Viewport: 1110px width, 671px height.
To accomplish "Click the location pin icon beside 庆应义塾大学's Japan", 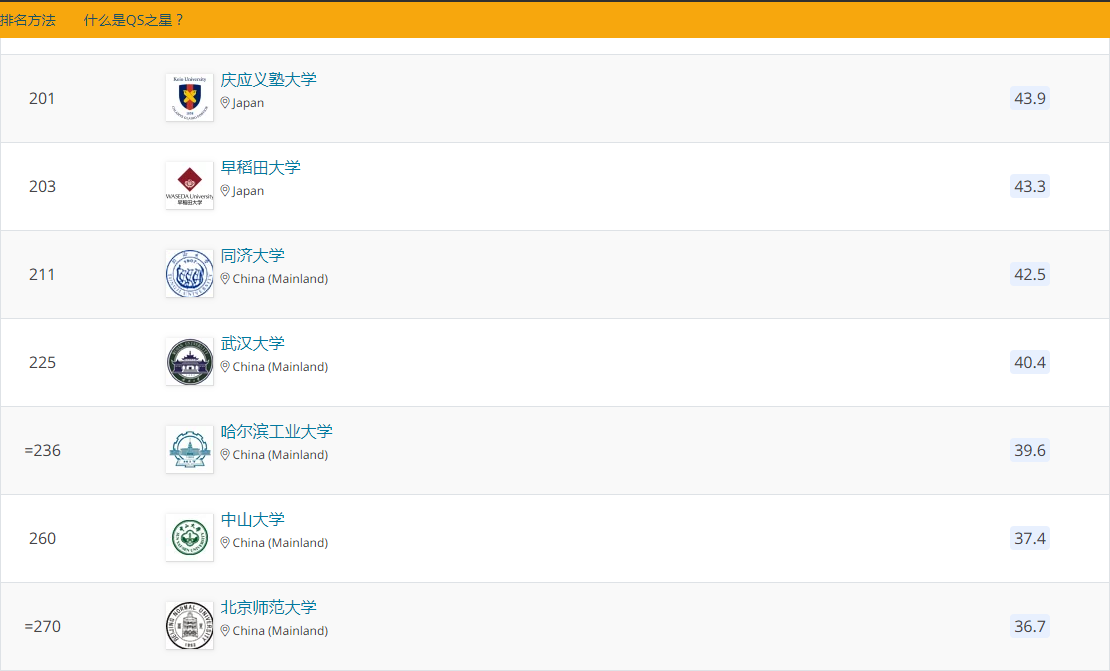I will pyautogui.click(x=225, y=103).
